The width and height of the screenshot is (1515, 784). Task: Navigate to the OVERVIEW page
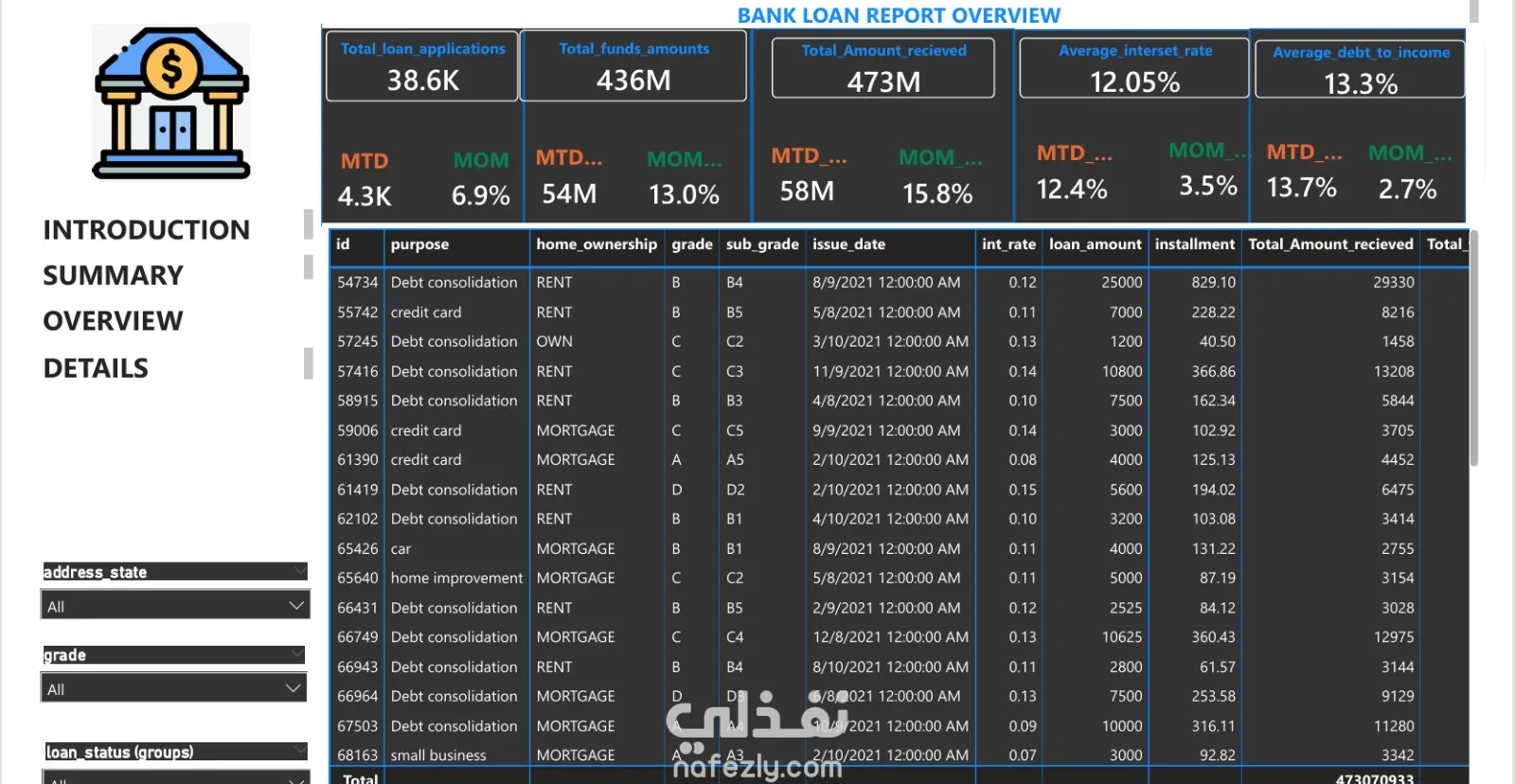(x=113, y=321)
